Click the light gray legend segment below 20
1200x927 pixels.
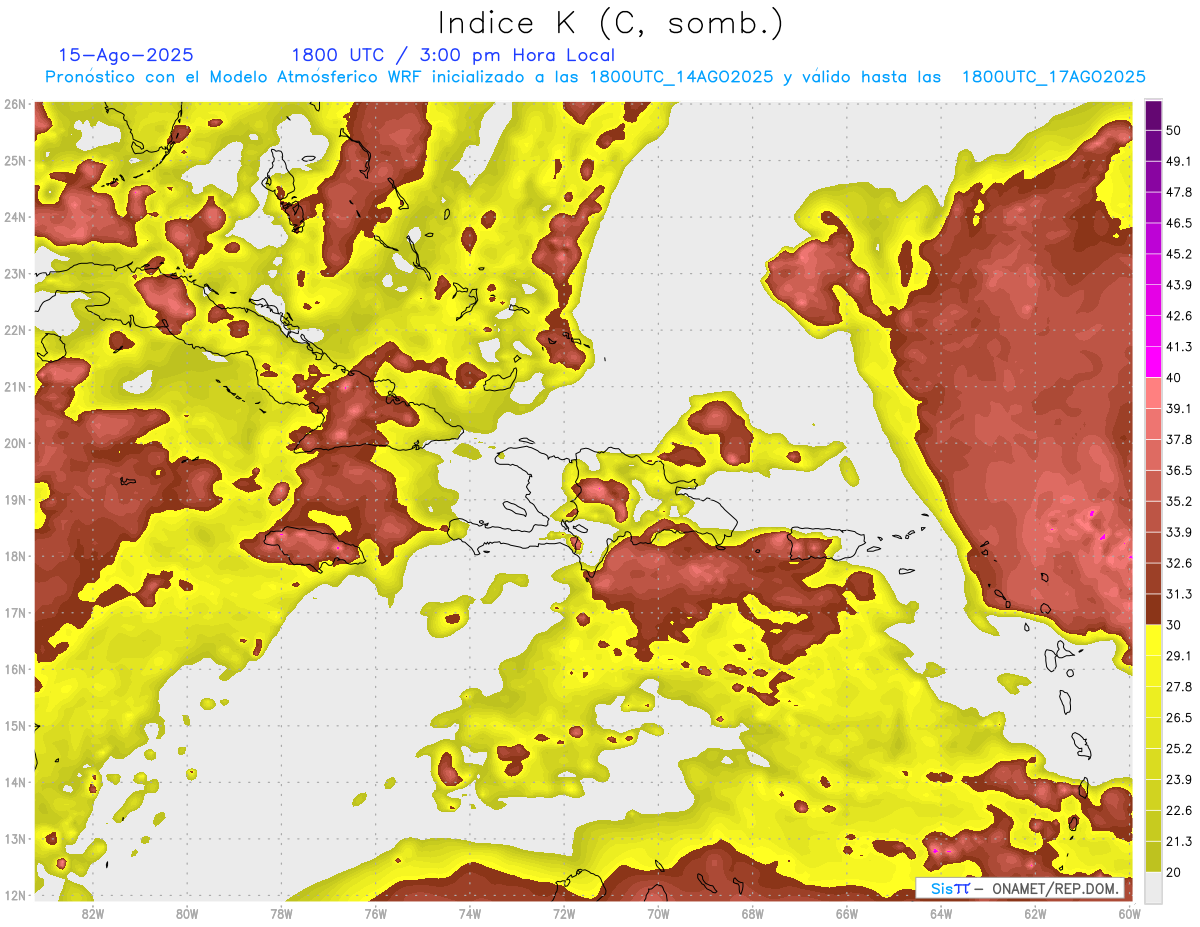[1153, 886]
